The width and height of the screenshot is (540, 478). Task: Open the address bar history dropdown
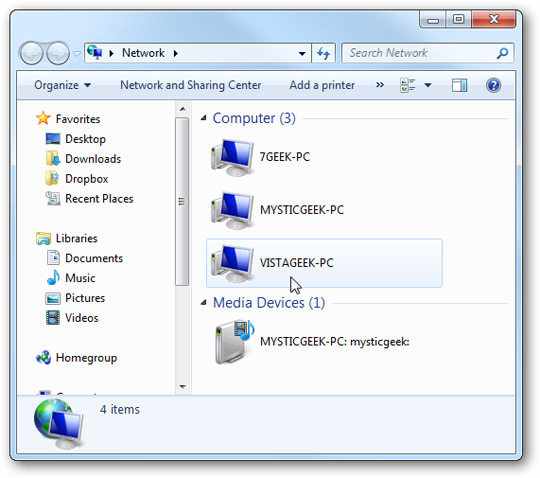(x=302, y=53)
